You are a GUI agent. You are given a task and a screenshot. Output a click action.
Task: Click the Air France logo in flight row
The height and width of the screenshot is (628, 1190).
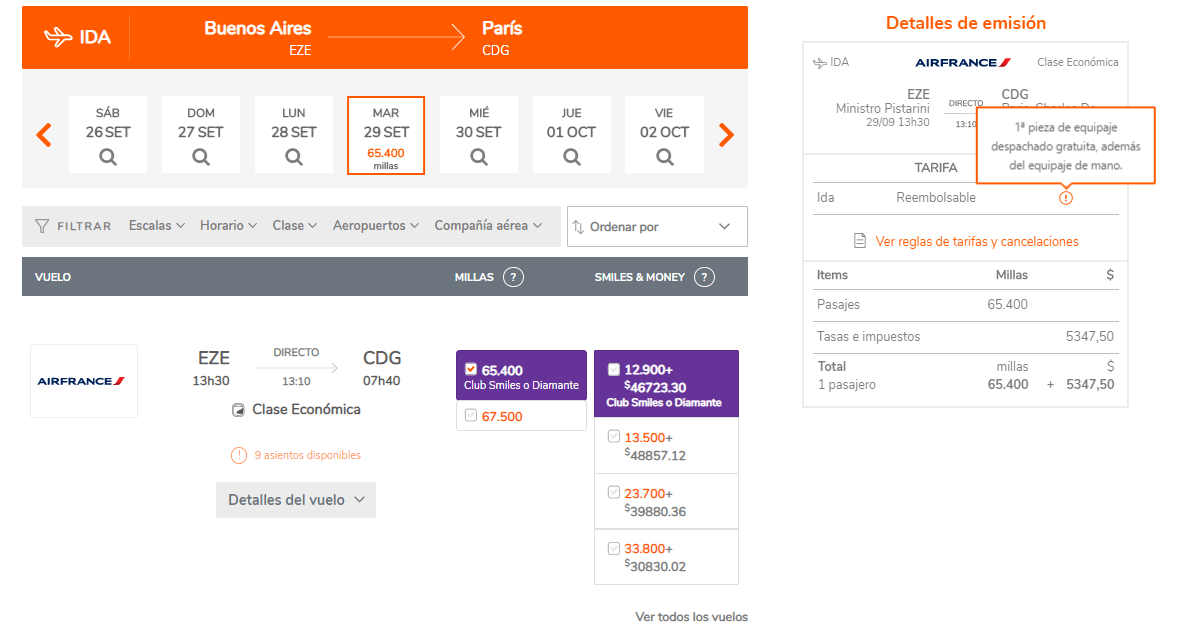pos(83,381)
